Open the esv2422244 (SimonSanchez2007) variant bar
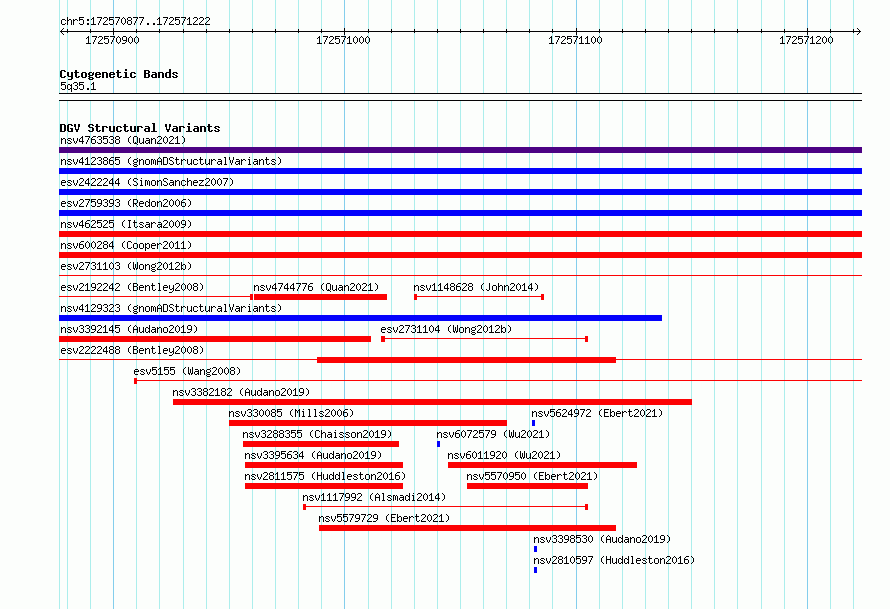 [x=460, y=192]
